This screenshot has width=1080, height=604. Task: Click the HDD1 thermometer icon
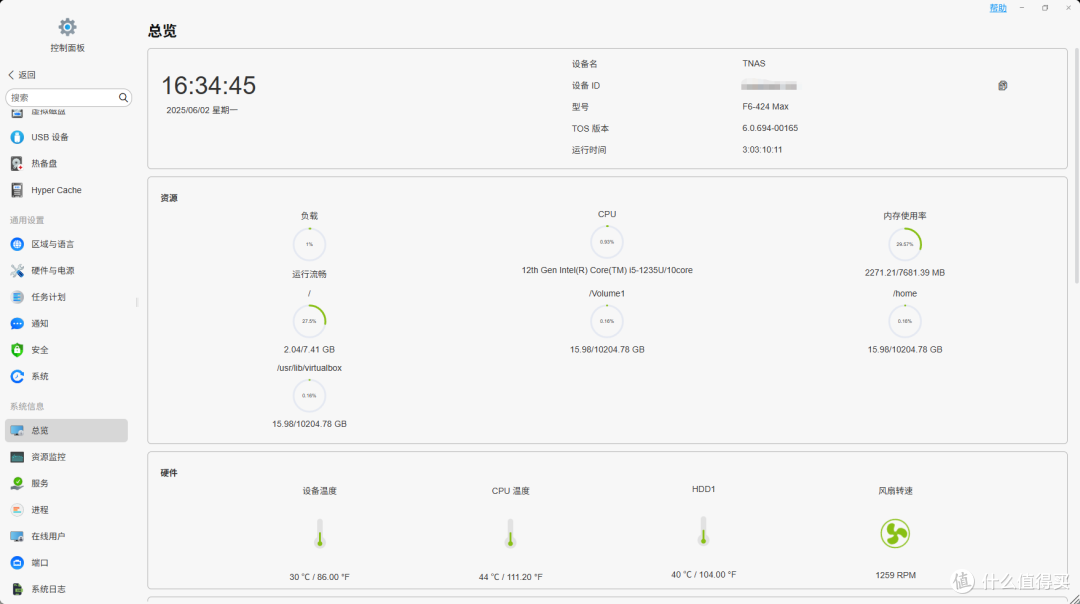point(703,531)
